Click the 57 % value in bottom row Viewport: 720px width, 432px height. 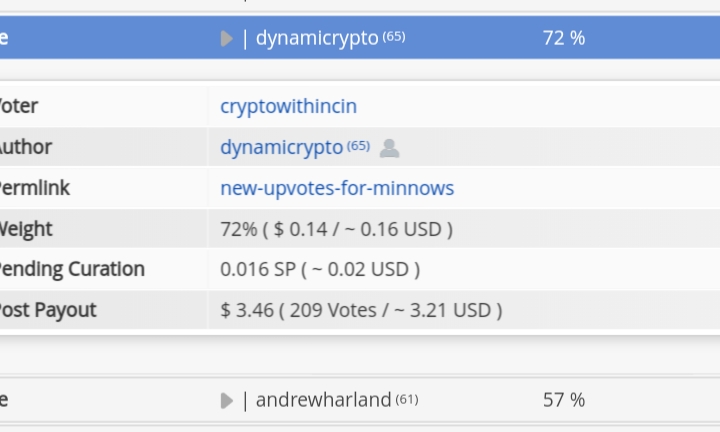[564, 400]
